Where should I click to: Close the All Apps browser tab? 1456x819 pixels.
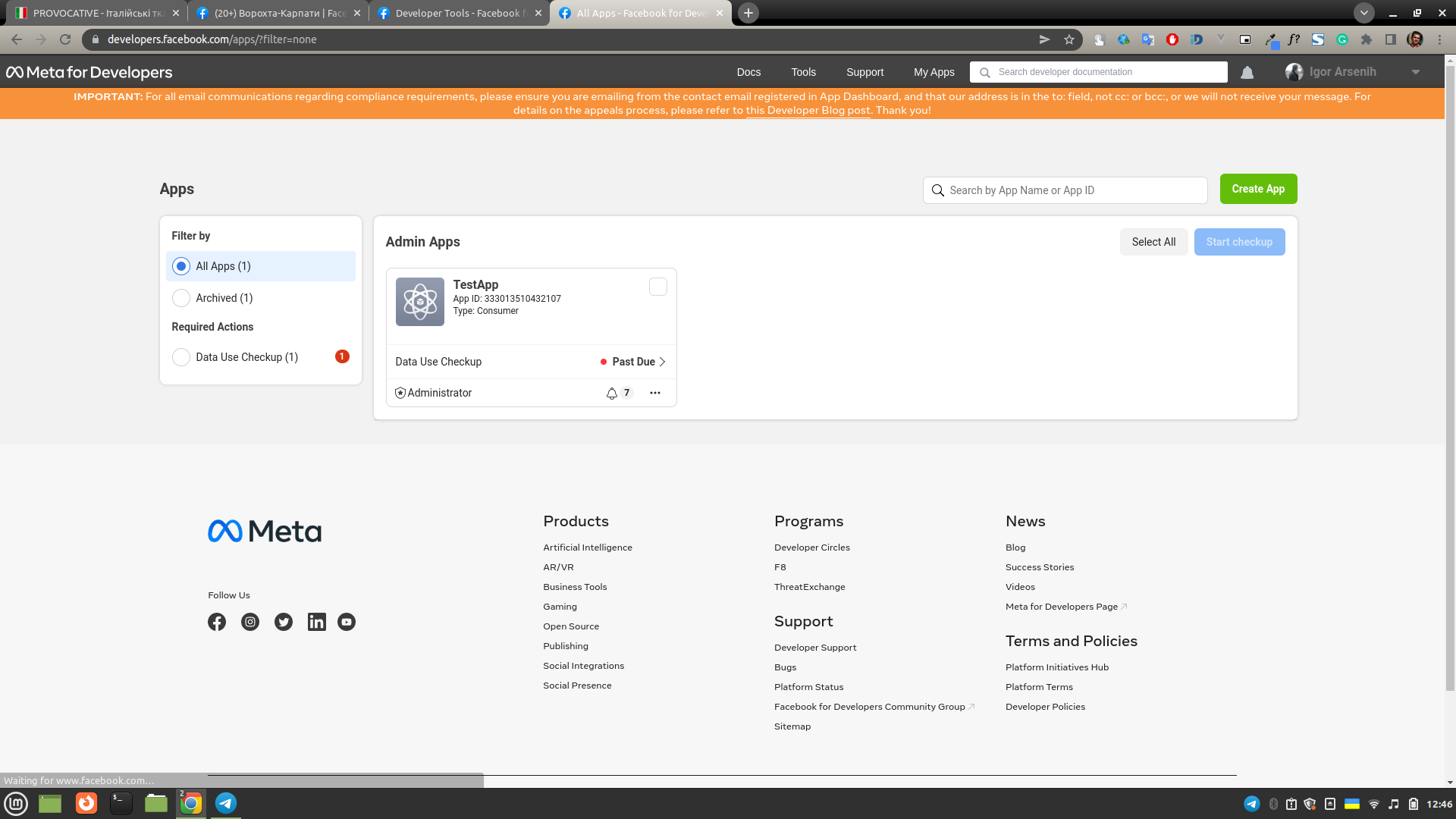click(719, 13)
